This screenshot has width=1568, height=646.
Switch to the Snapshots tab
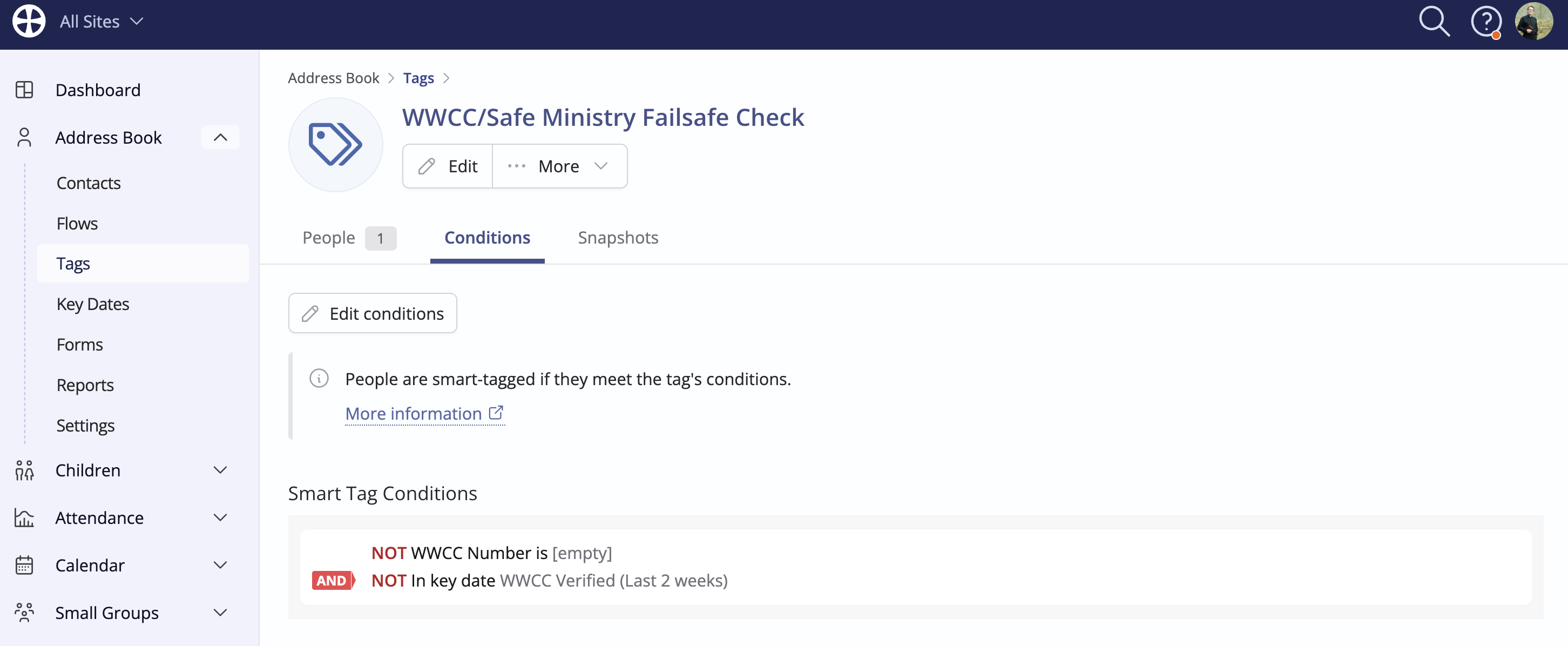(x=618, y=238)
